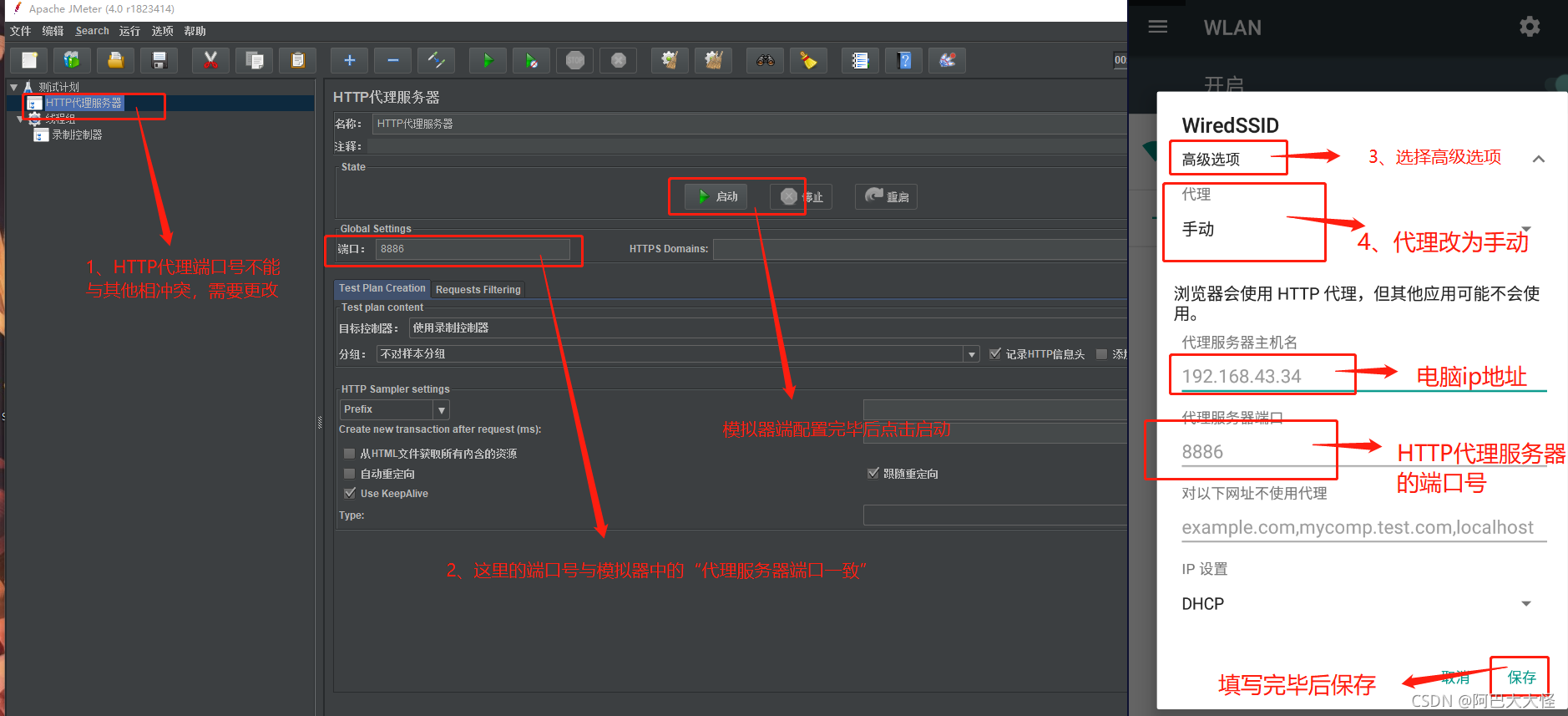Click the 取消 cancel button
The height and width of the screenshot is (716, 1568).
[x=1455, y=677]
